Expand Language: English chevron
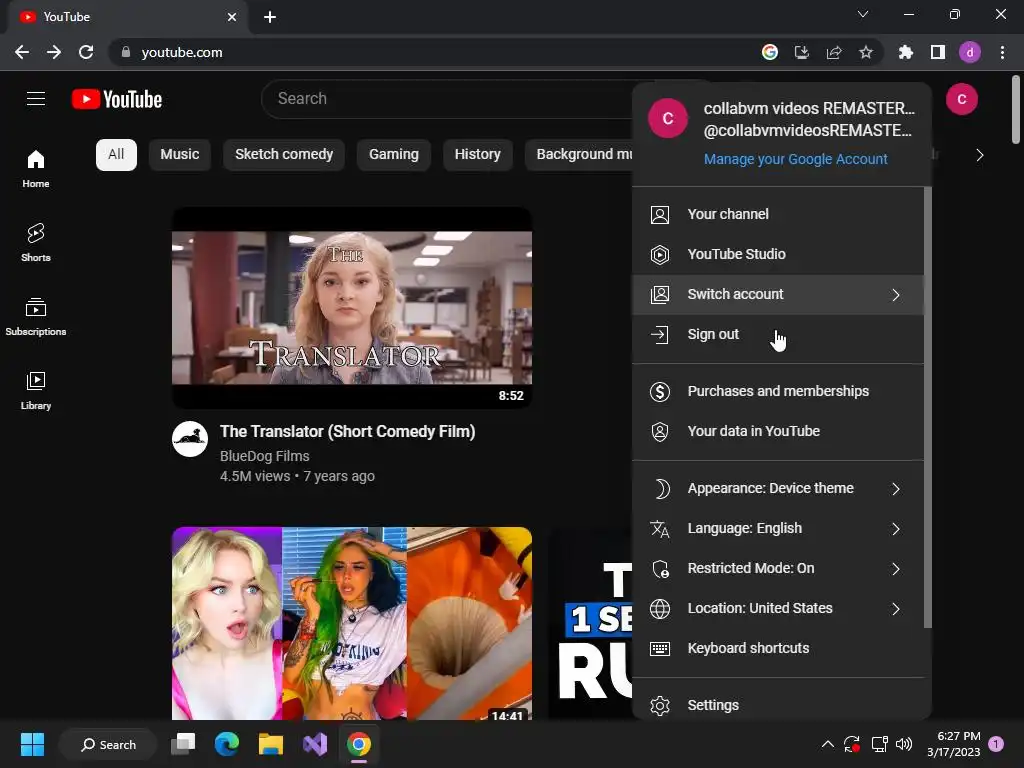 (896, 529)
